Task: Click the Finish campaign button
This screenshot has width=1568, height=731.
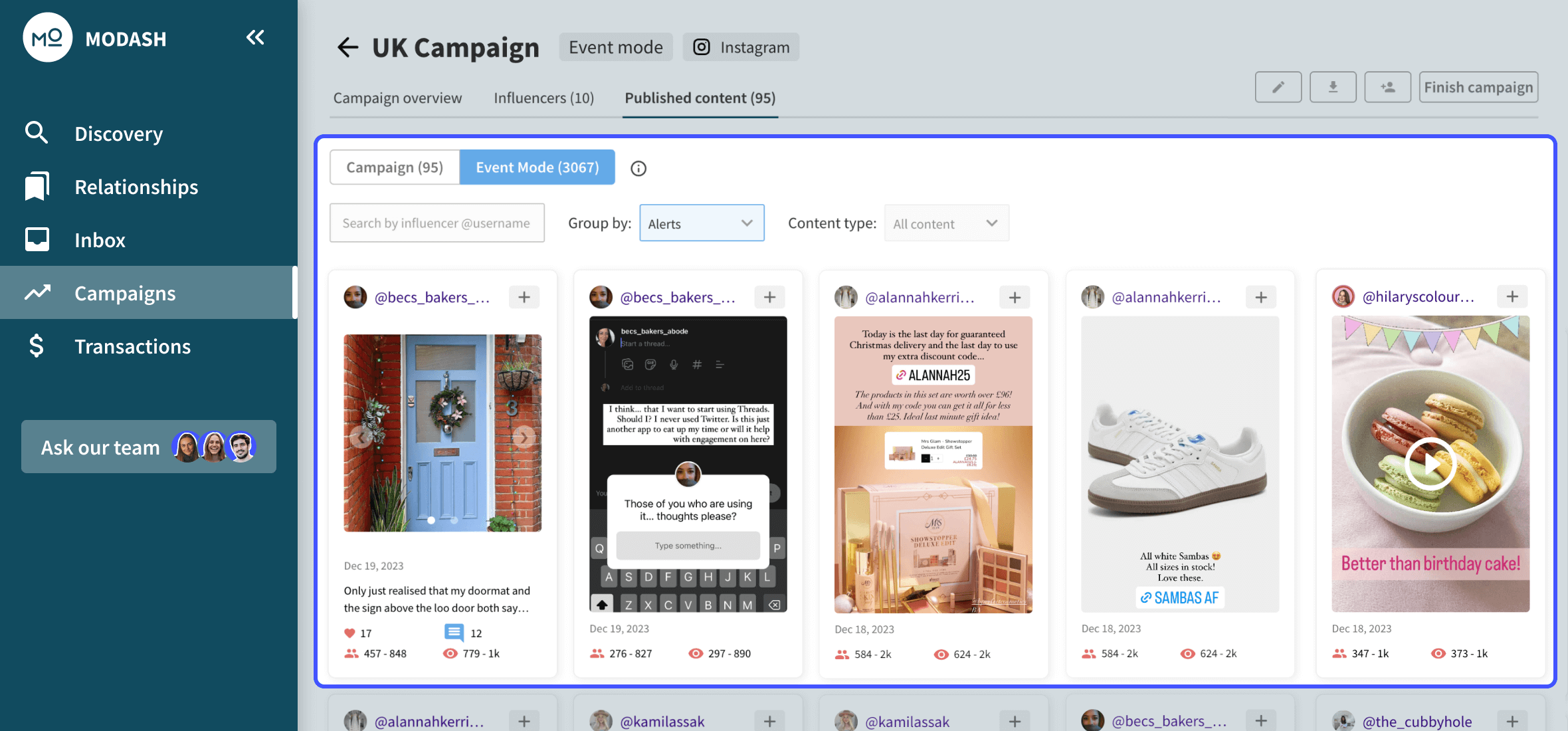Action: pos(1478,86)
